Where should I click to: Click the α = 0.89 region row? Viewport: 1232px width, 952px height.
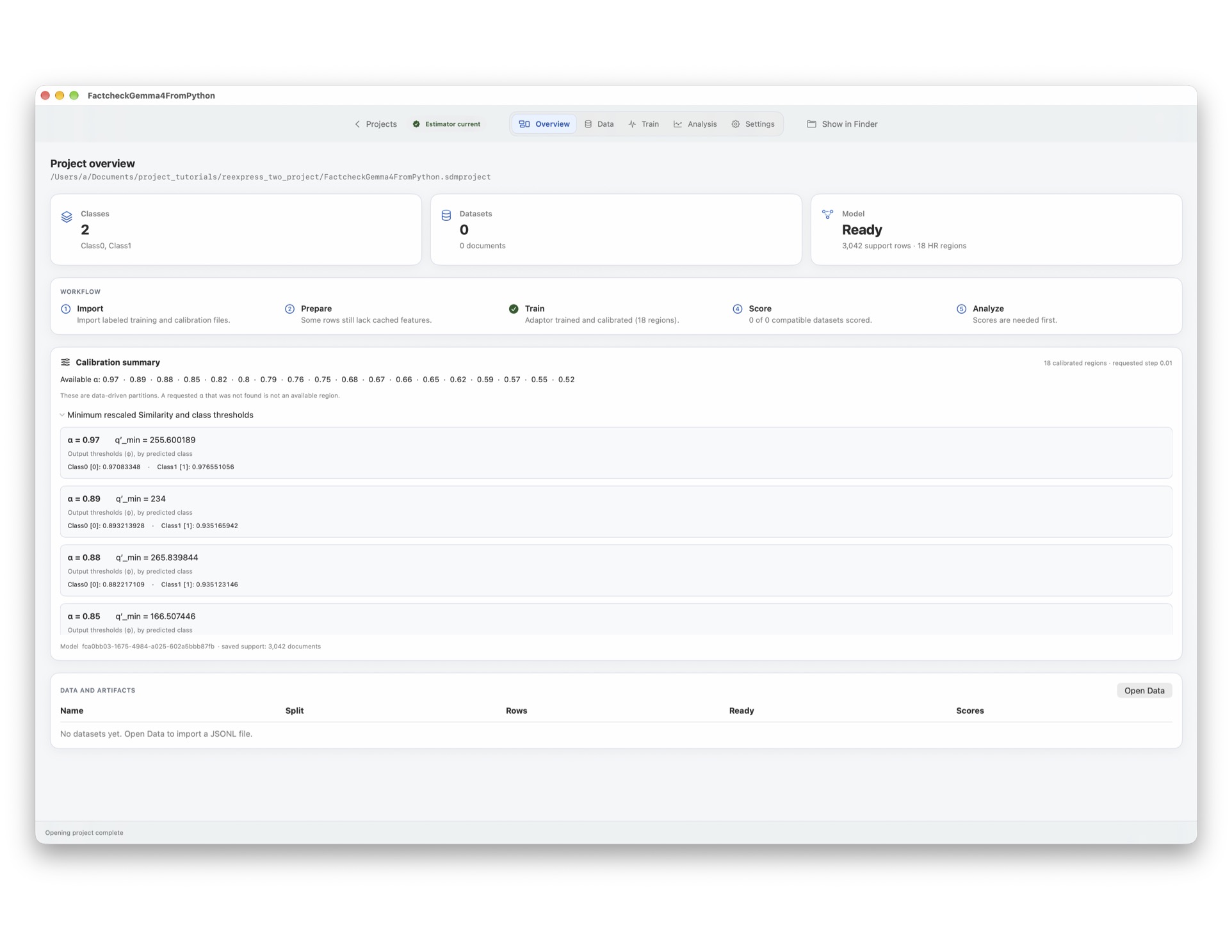(x=616, y=512)
